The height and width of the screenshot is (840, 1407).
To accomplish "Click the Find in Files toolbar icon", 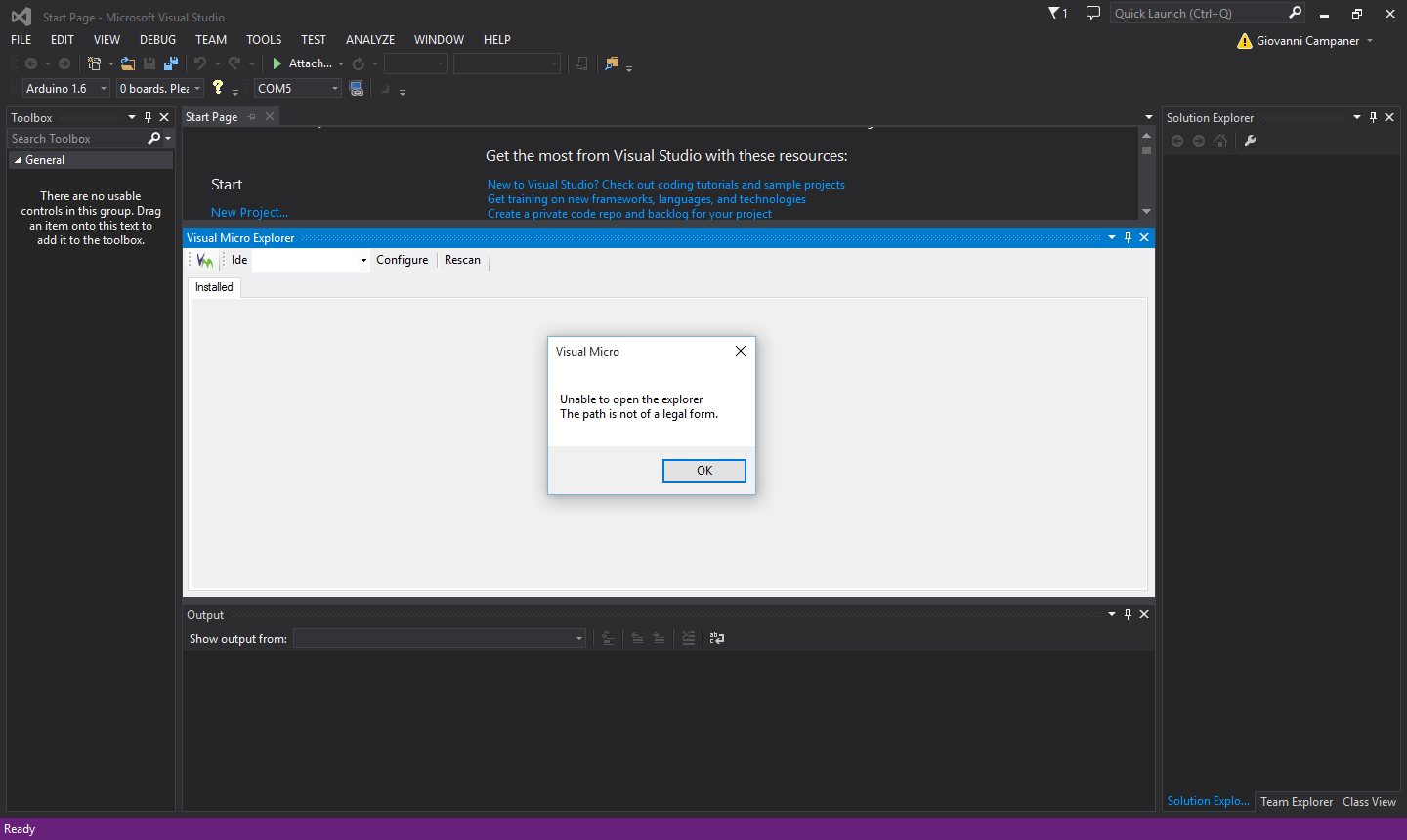I will 612,63.
